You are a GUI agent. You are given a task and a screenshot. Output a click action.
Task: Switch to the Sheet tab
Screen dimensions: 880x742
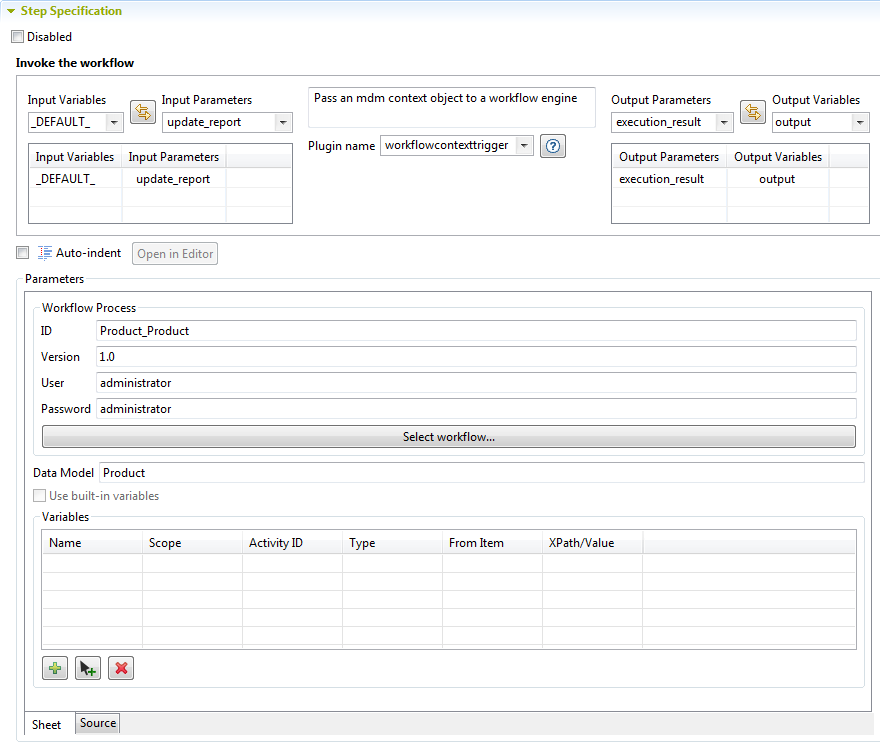[47, 724]
